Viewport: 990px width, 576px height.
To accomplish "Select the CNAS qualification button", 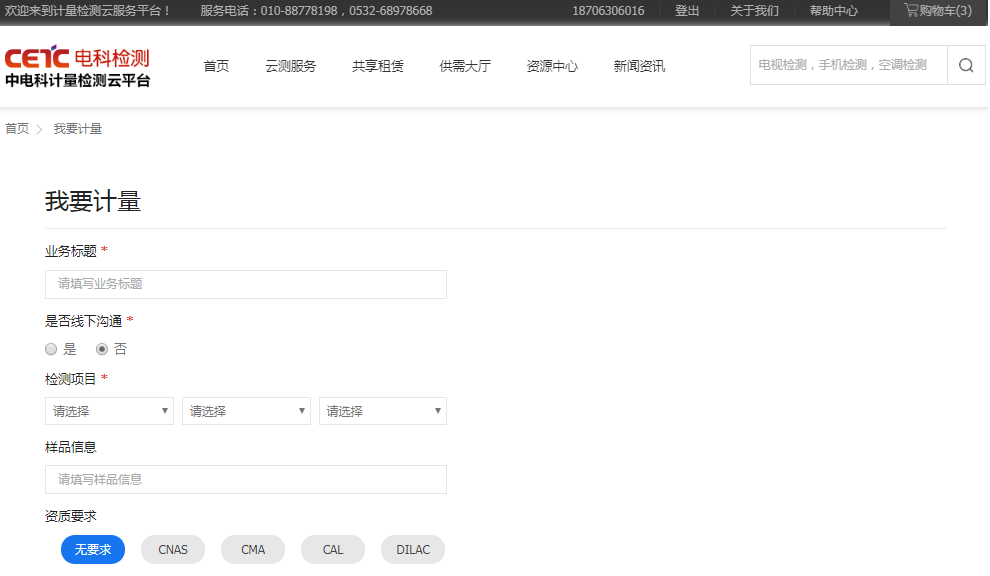I will 173,550.
